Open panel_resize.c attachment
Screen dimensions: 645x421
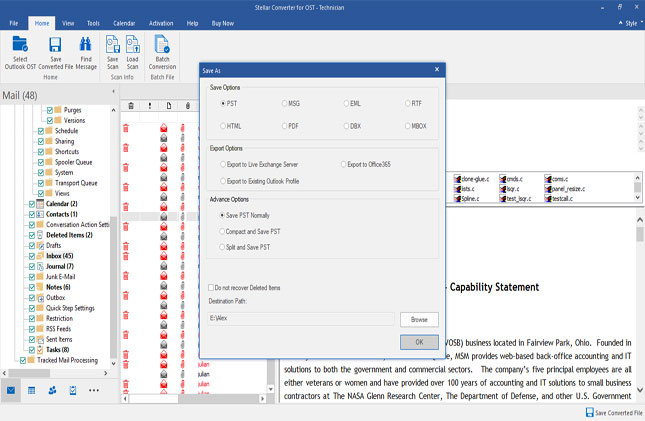click(564, 189)
